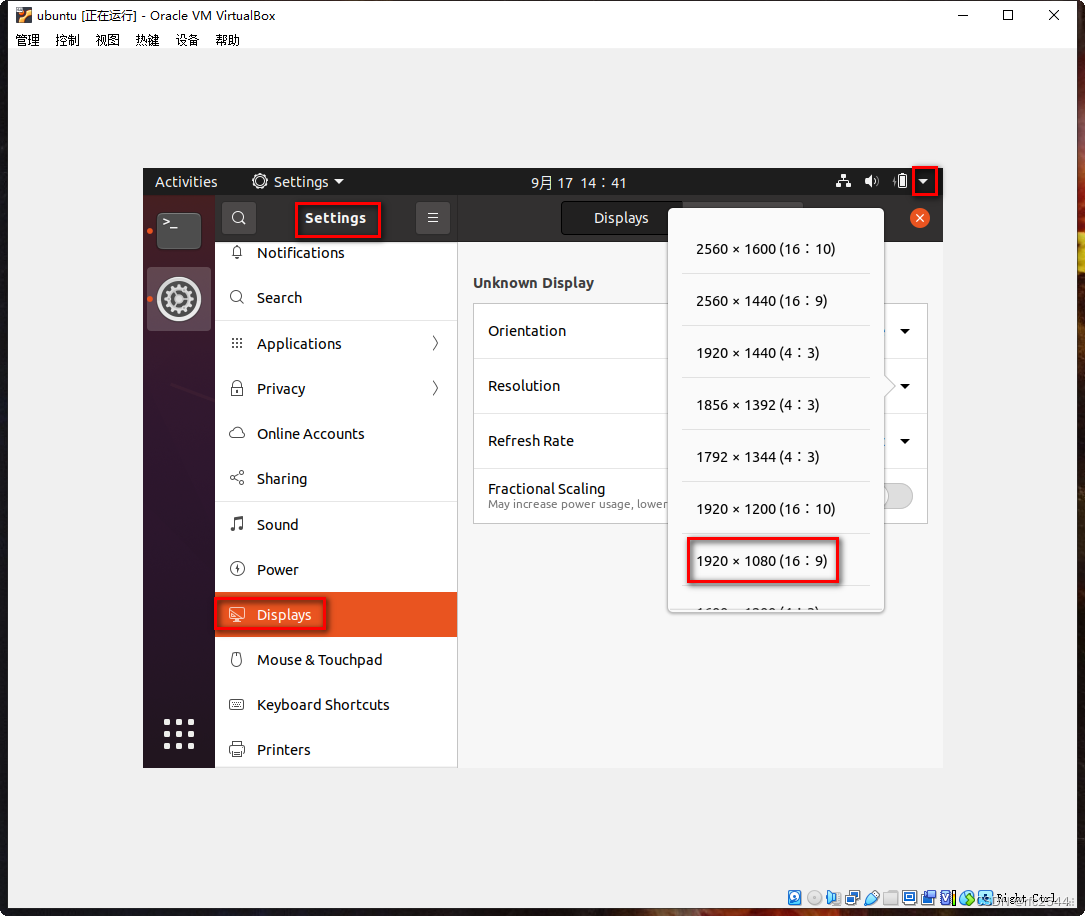Select 1920 × 1440 (4:3) resolution
The image size is (1085, 916).
[x=775, y=352]
